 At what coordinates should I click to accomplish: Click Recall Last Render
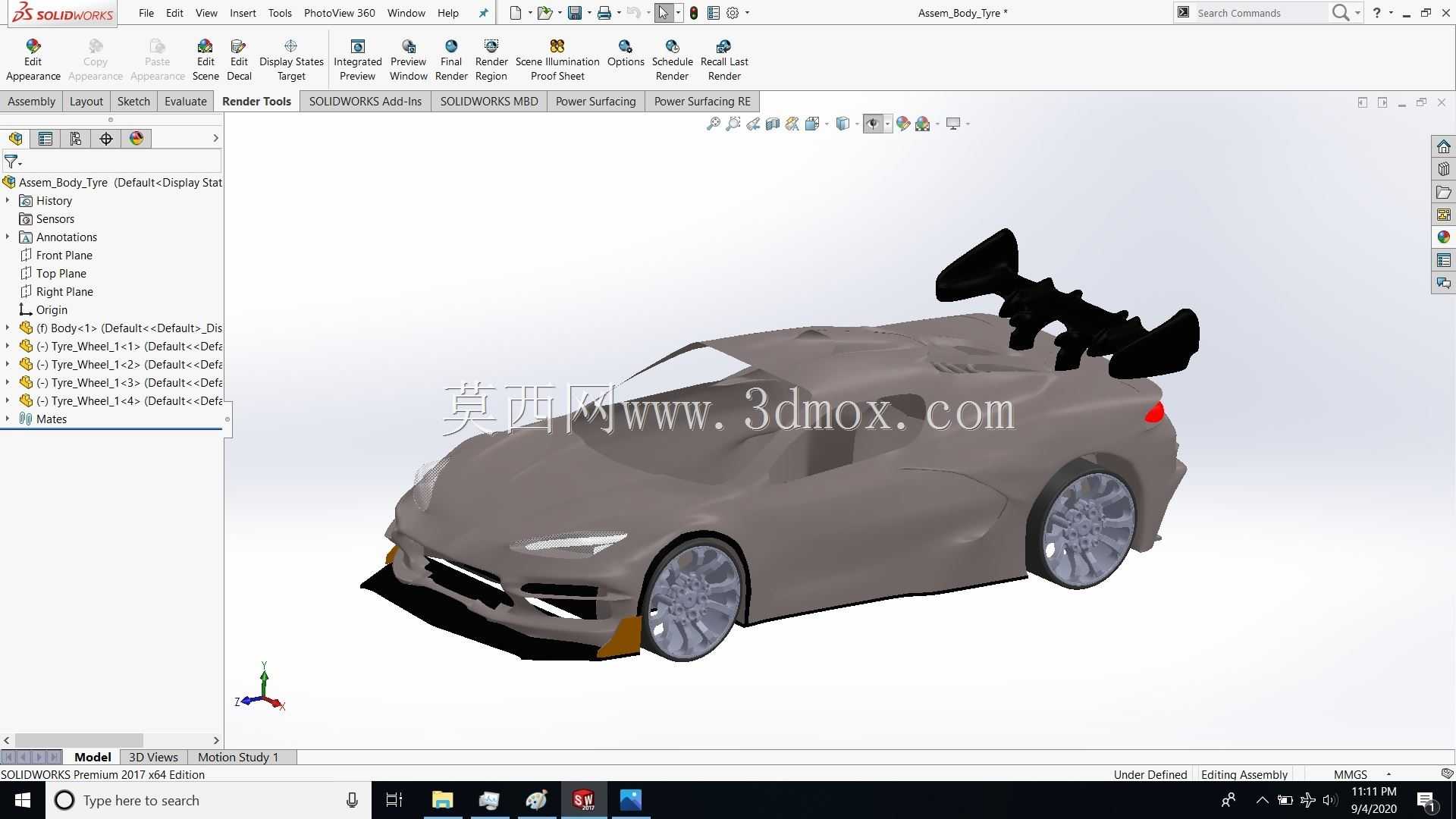724,60
